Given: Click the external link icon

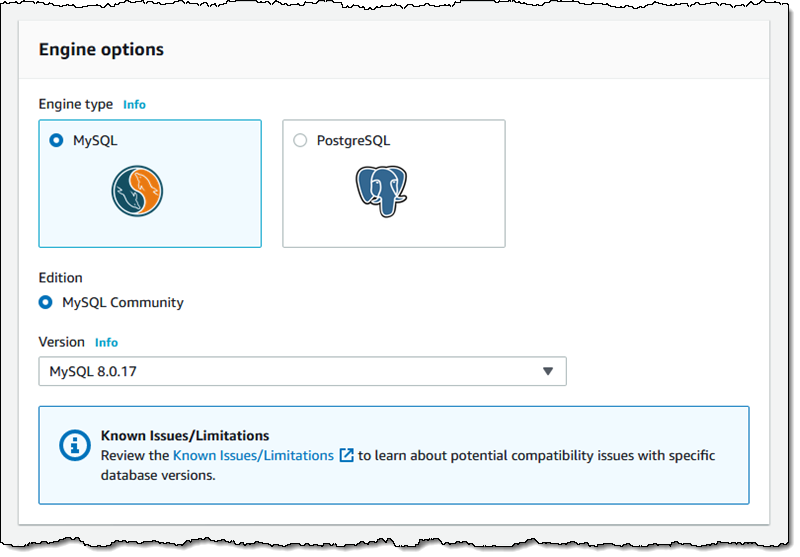Looking at the screenshot, I should (x=347, y=455).
